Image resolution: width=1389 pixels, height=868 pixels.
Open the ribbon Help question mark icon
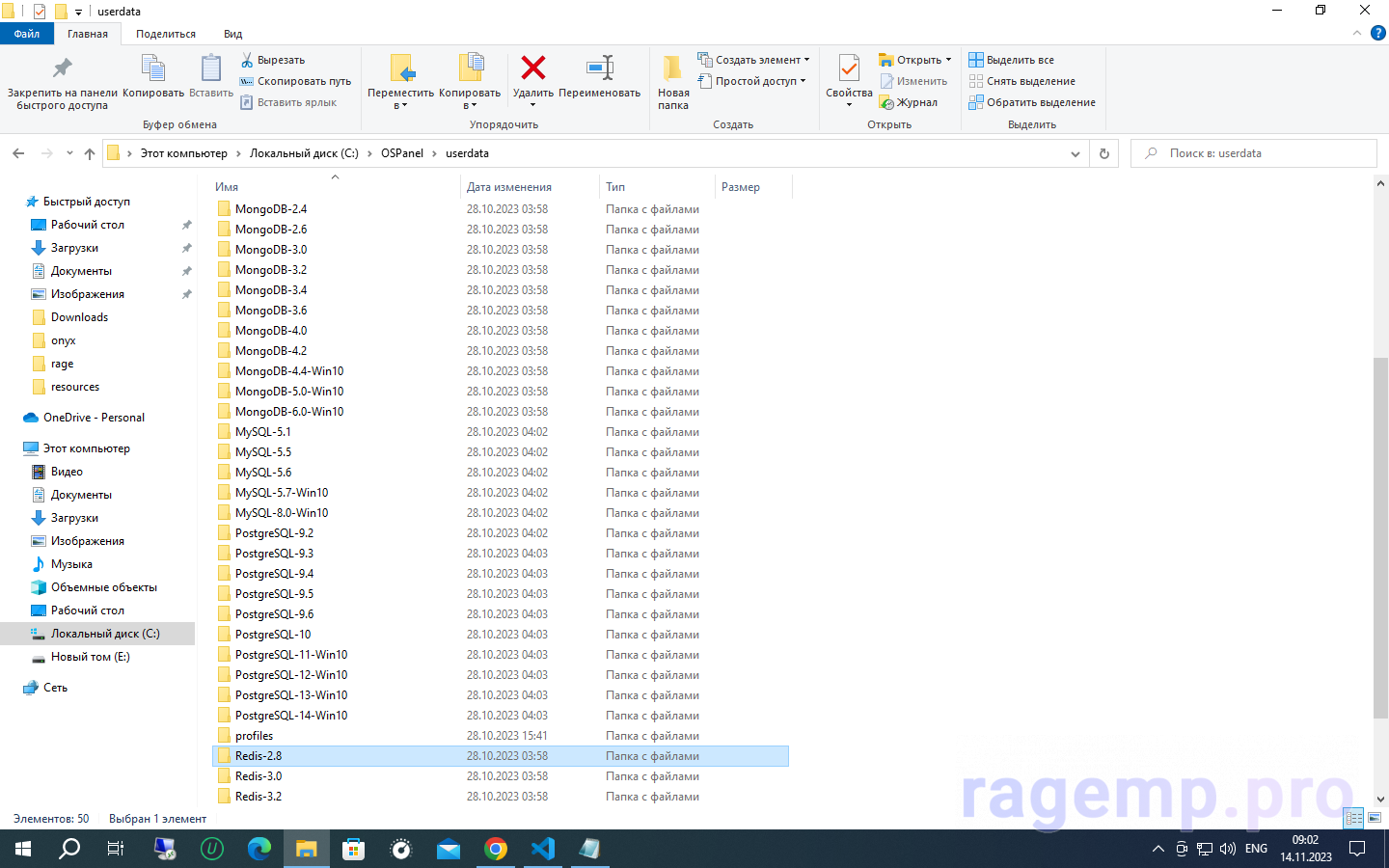coord(1378,33)
